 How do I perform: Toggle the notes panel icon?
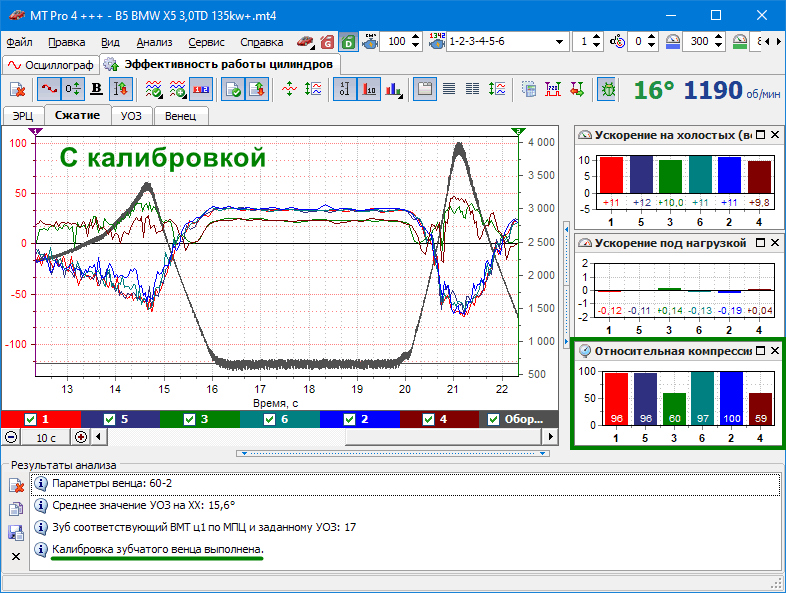pyautogui.click(x=425, y=90)
